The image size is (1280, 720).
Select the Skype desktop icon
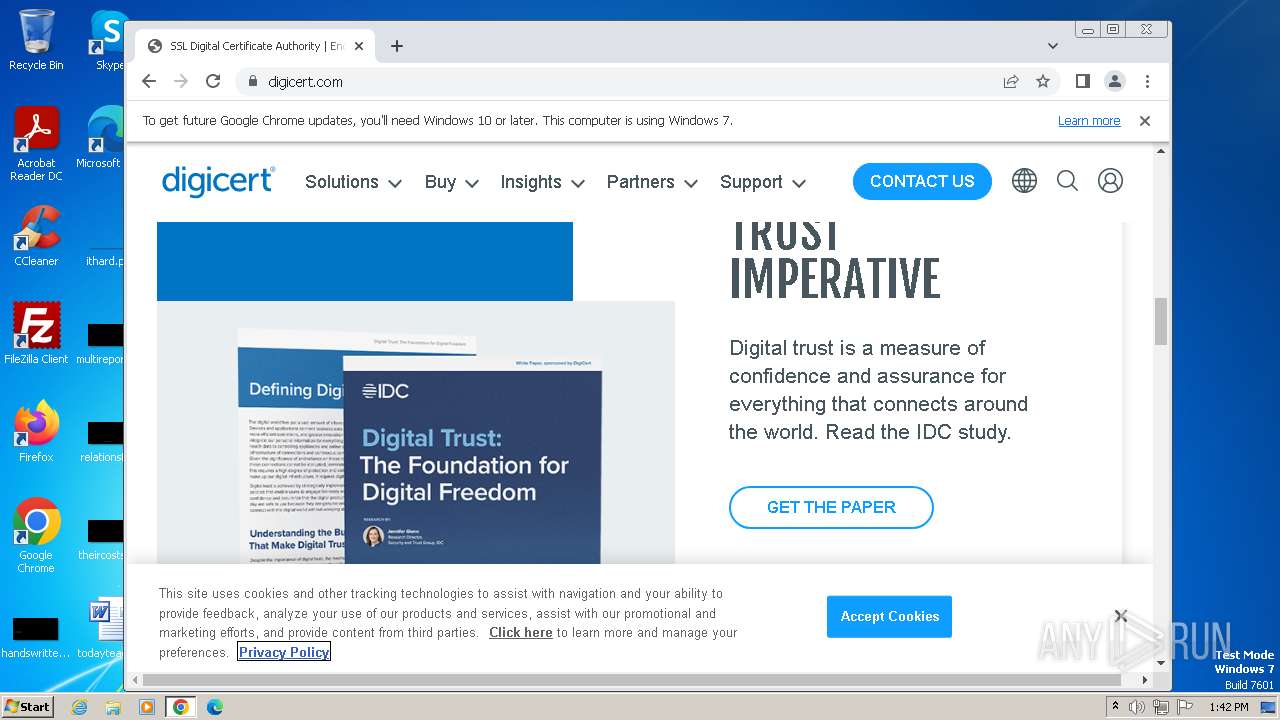(x=108, y=40)
